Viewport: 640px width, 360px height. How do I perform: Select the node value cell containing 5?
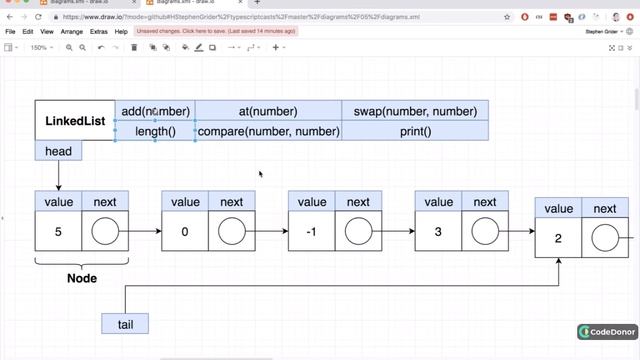point(58,231)
